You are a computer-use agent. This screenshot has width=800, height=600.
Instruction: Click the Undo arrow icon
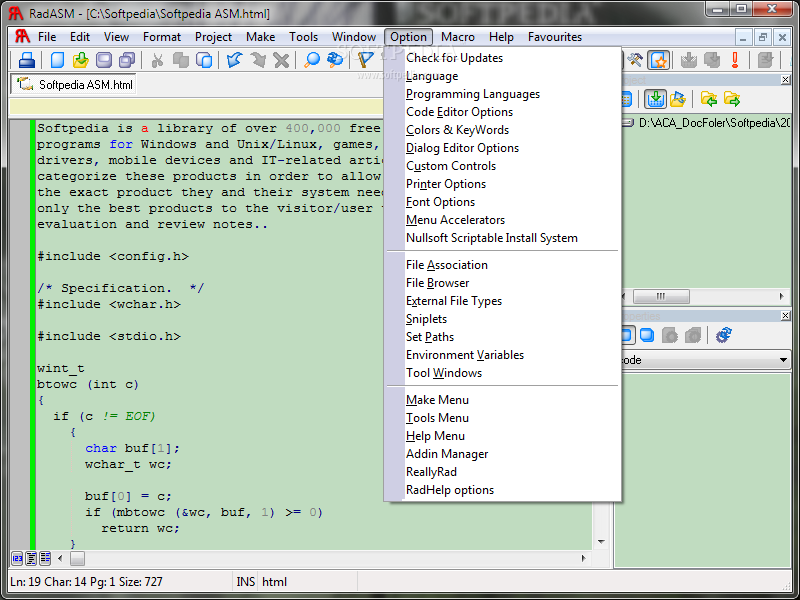[234, 60]
